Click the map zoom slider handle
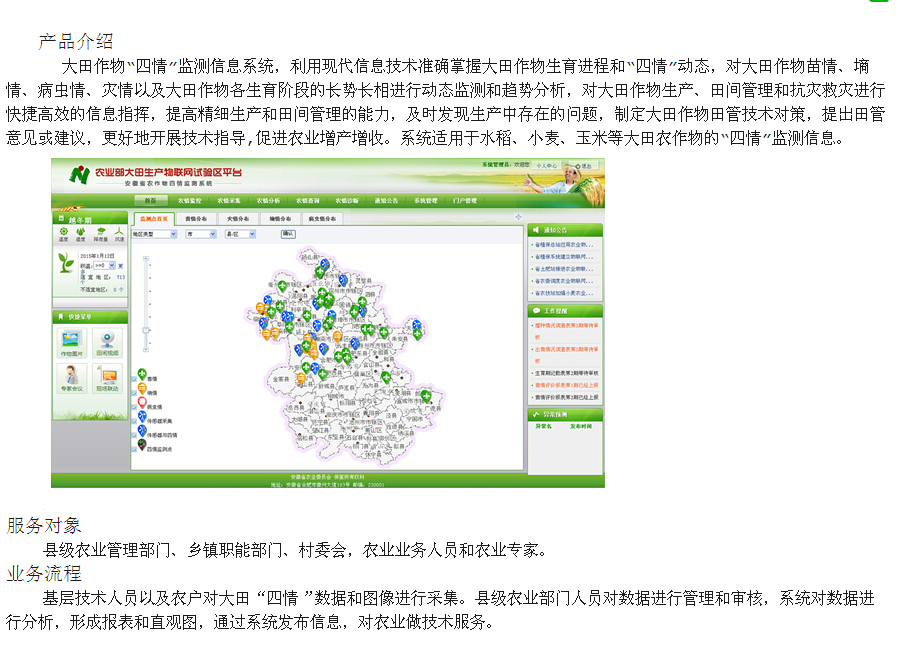901x666 pixels. [147, 330]
